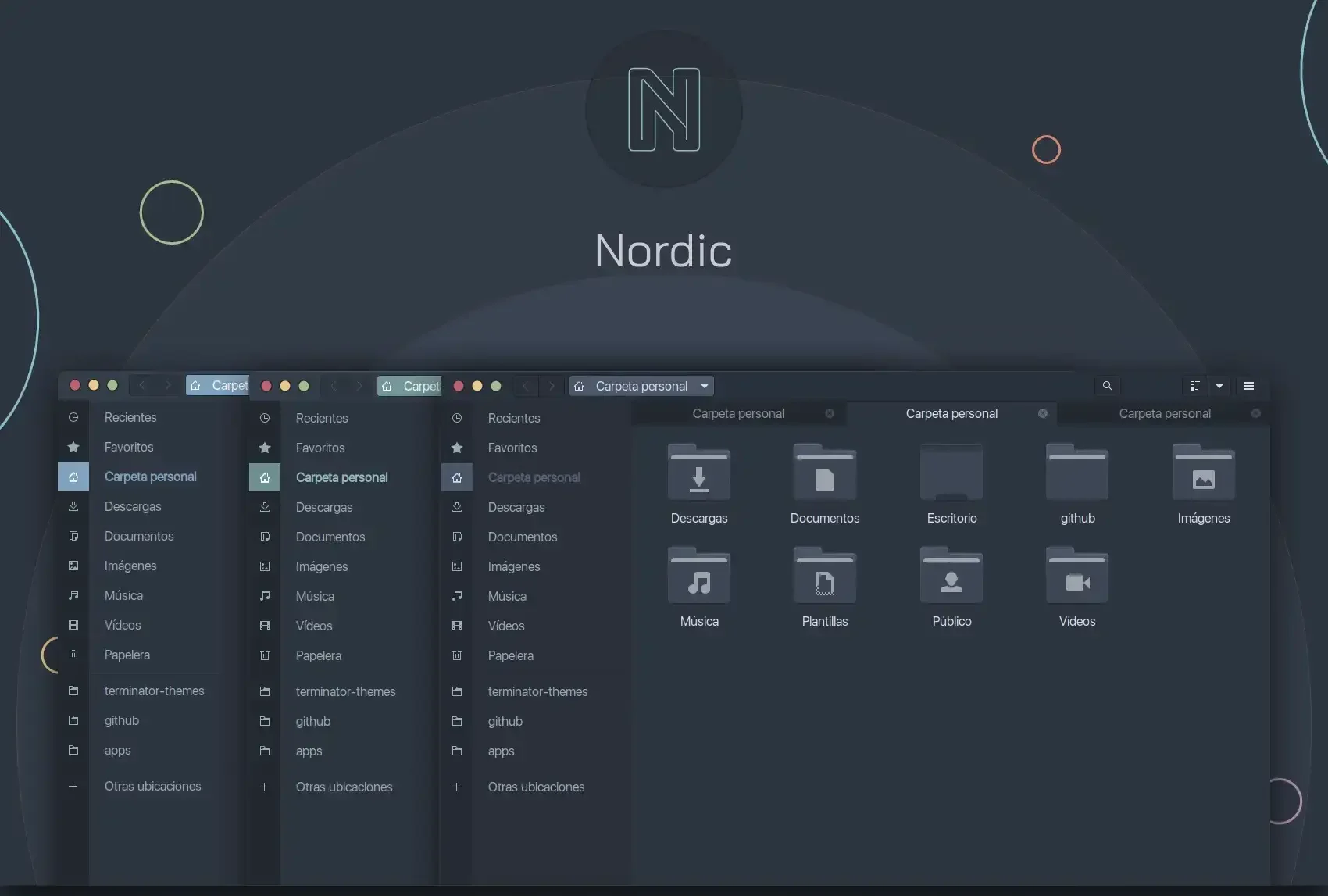The height and width of the screenshot is (896, 1328).
Task: Open the hamburger menu icon
Action: pyautogui.click(x=1248, y=385)
